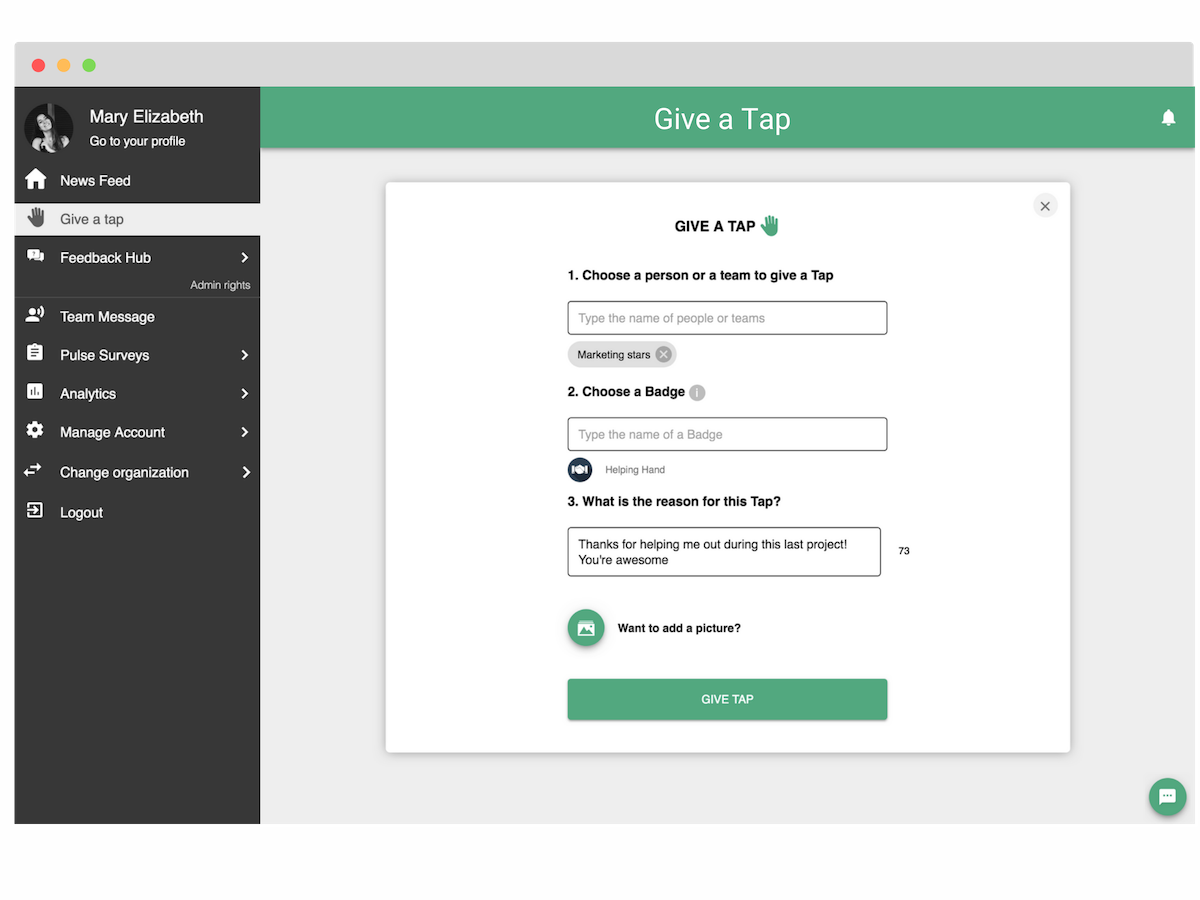This screenshot has height=900, width=1200.
Task: Close the Give a Tap dialog
Action: click(1045, 206)
